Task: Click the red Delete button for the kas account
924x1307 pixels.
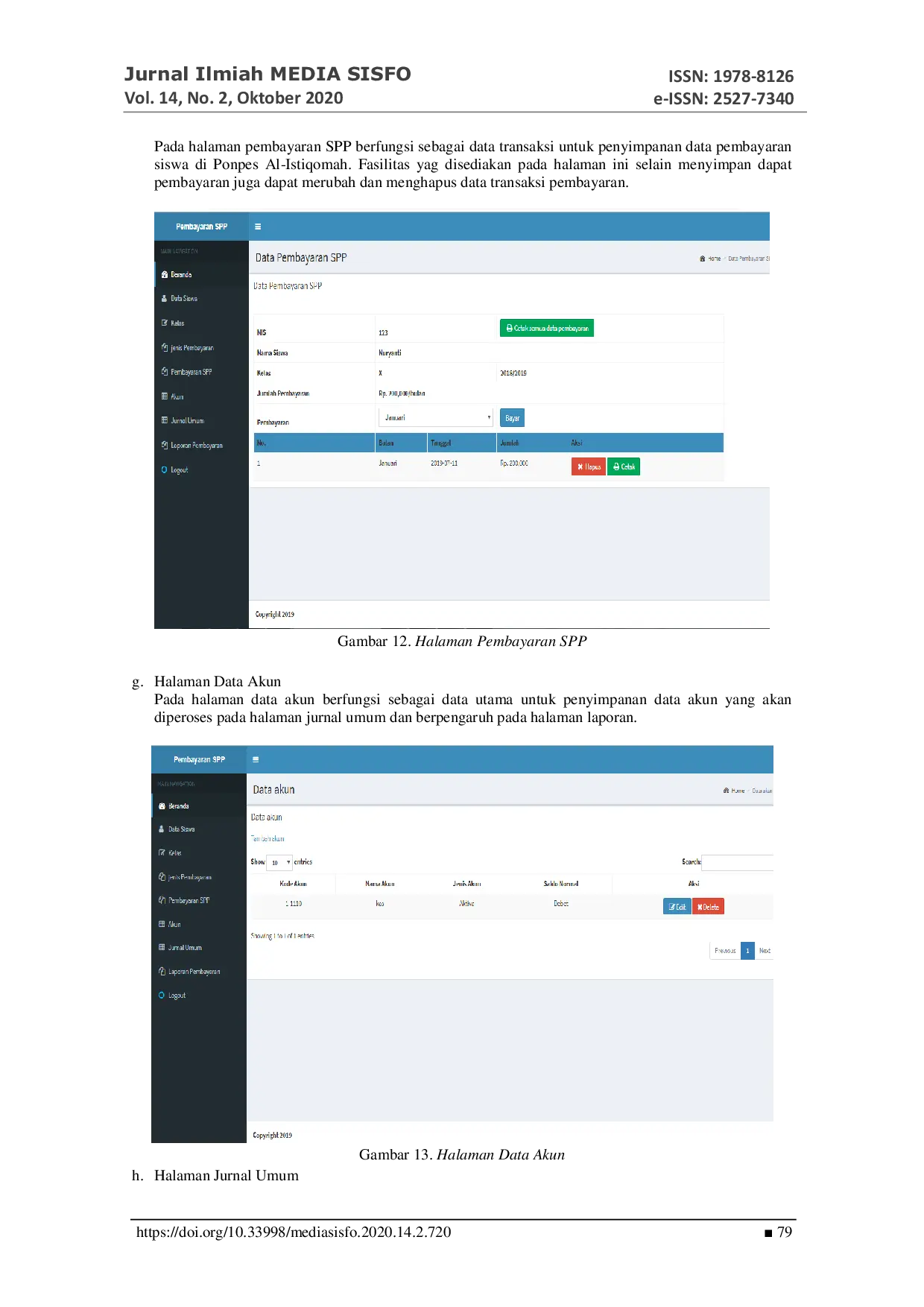Action: [x=708, y=906]
